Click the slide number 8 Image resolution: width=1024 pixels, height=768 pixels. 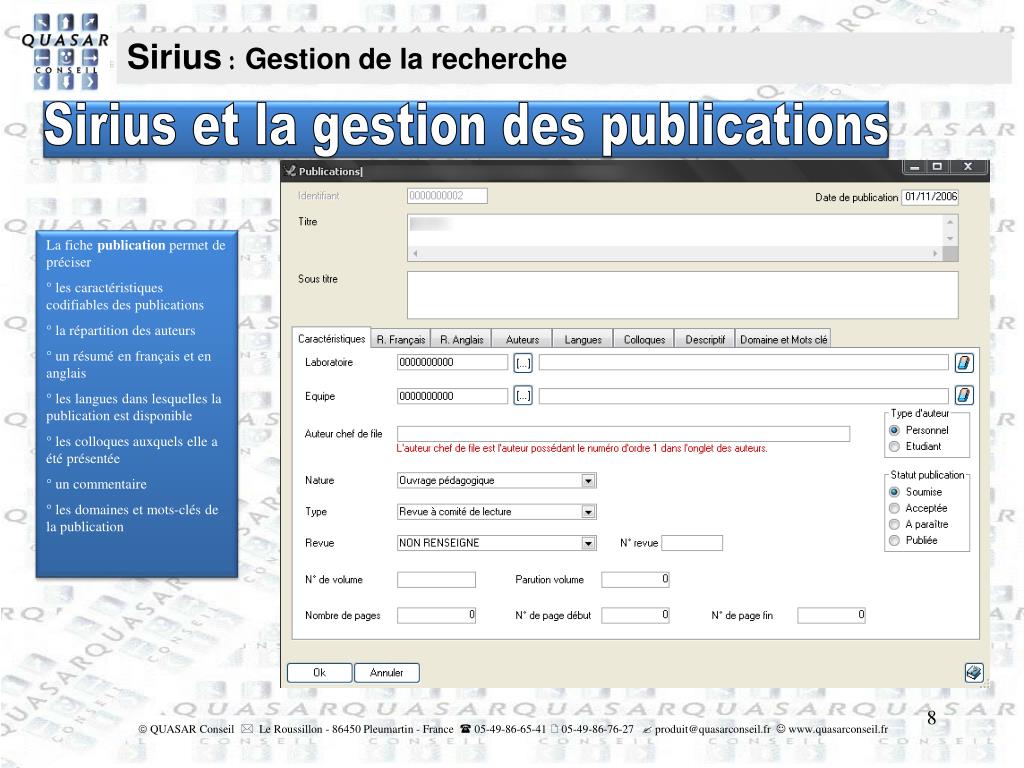pos(931,718)
